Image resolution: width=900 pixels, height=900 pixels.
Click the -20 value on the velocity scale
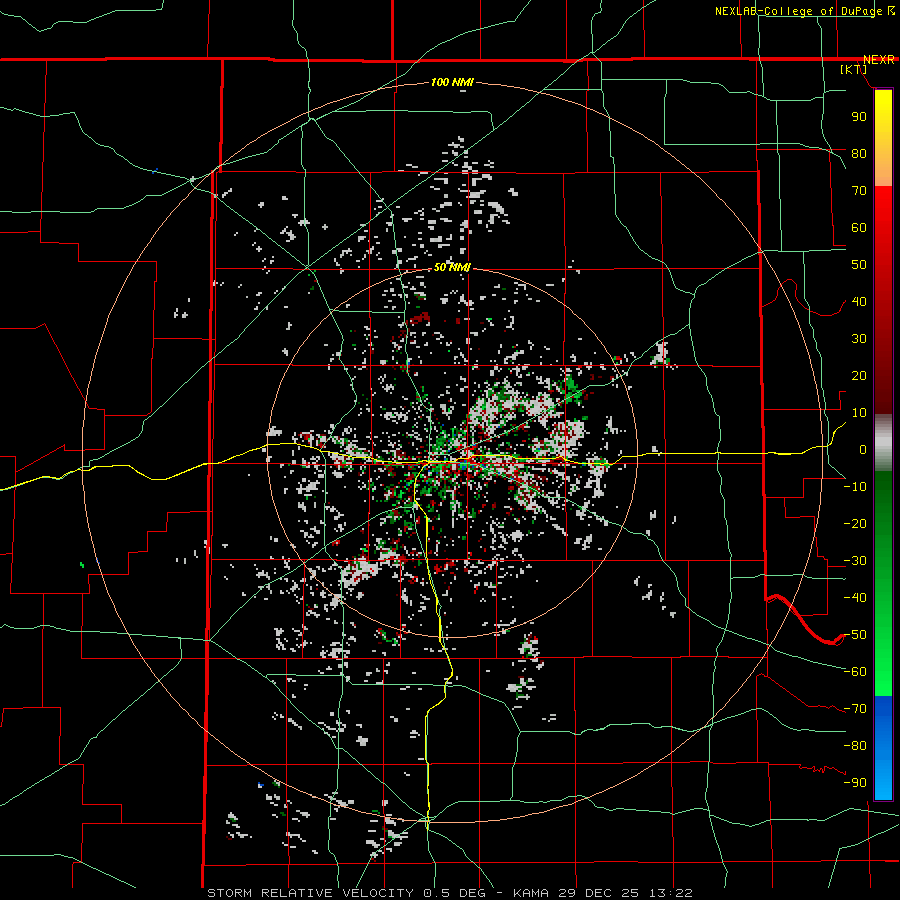click(855, 524)
